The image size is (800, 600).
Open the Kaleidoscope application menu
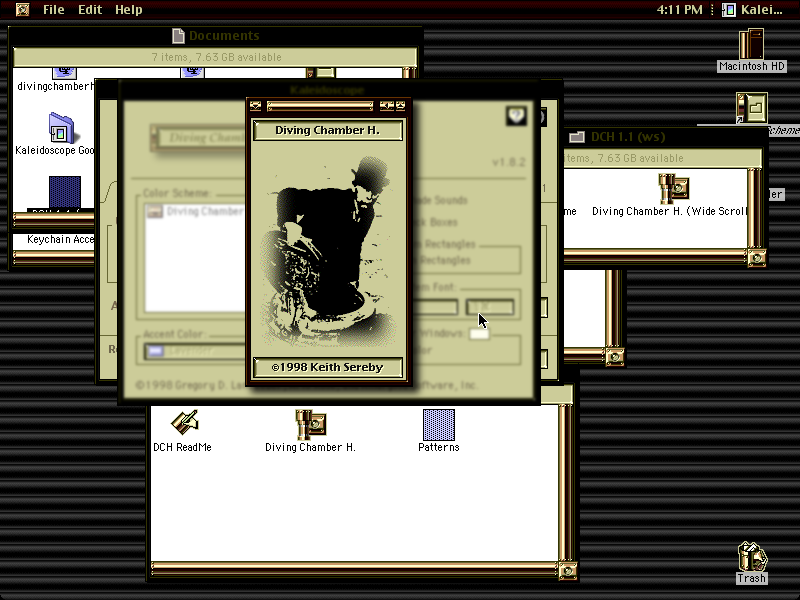(753, 10)
